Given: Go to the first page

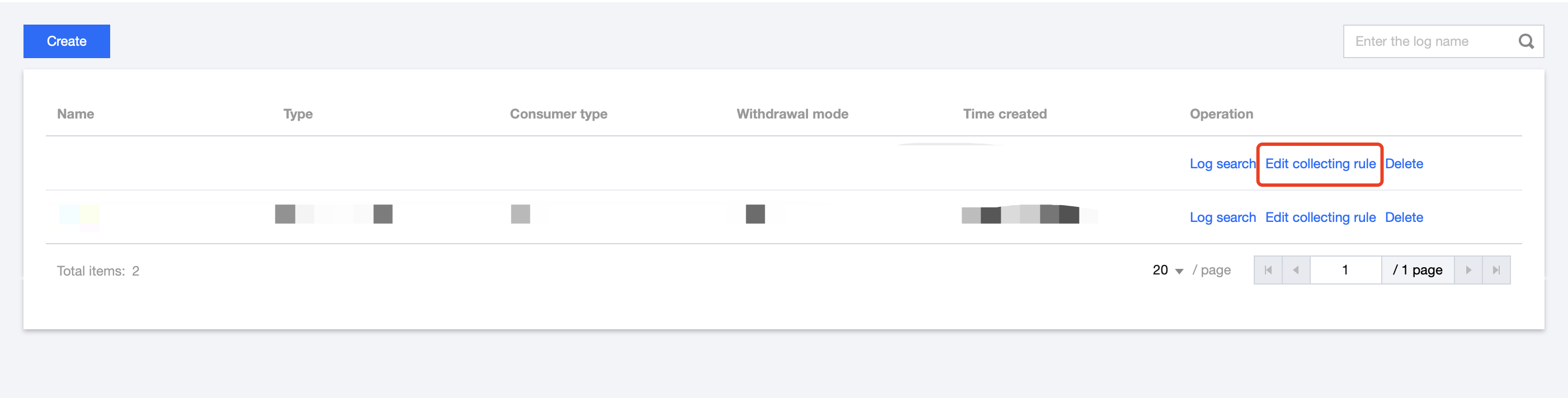Looking at the screenshot, I should tap(1268, 270).
